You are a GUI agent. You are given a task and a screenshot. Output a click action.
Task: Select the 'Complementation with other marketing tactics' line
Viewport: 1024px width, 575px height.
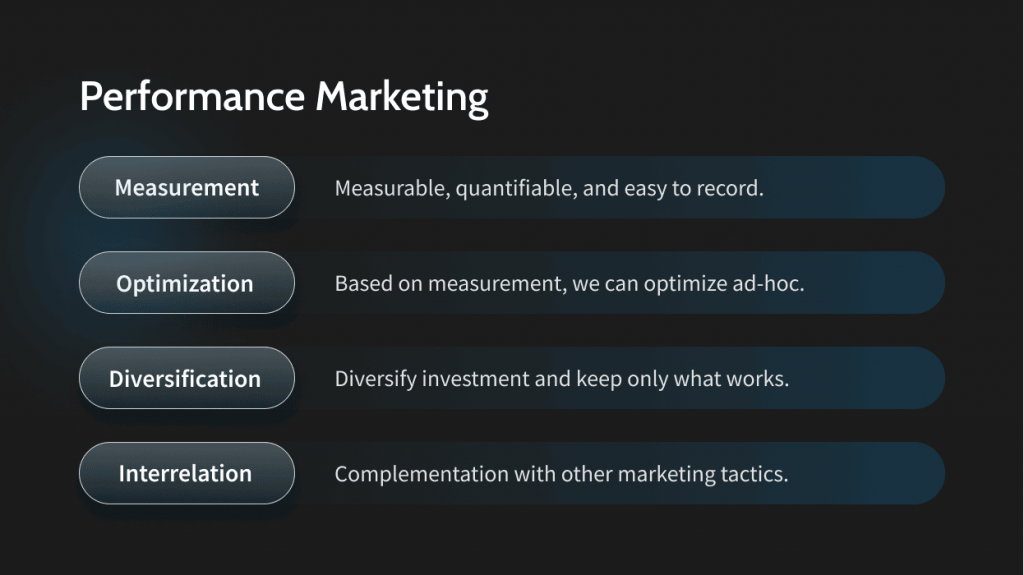coord(561,474)
